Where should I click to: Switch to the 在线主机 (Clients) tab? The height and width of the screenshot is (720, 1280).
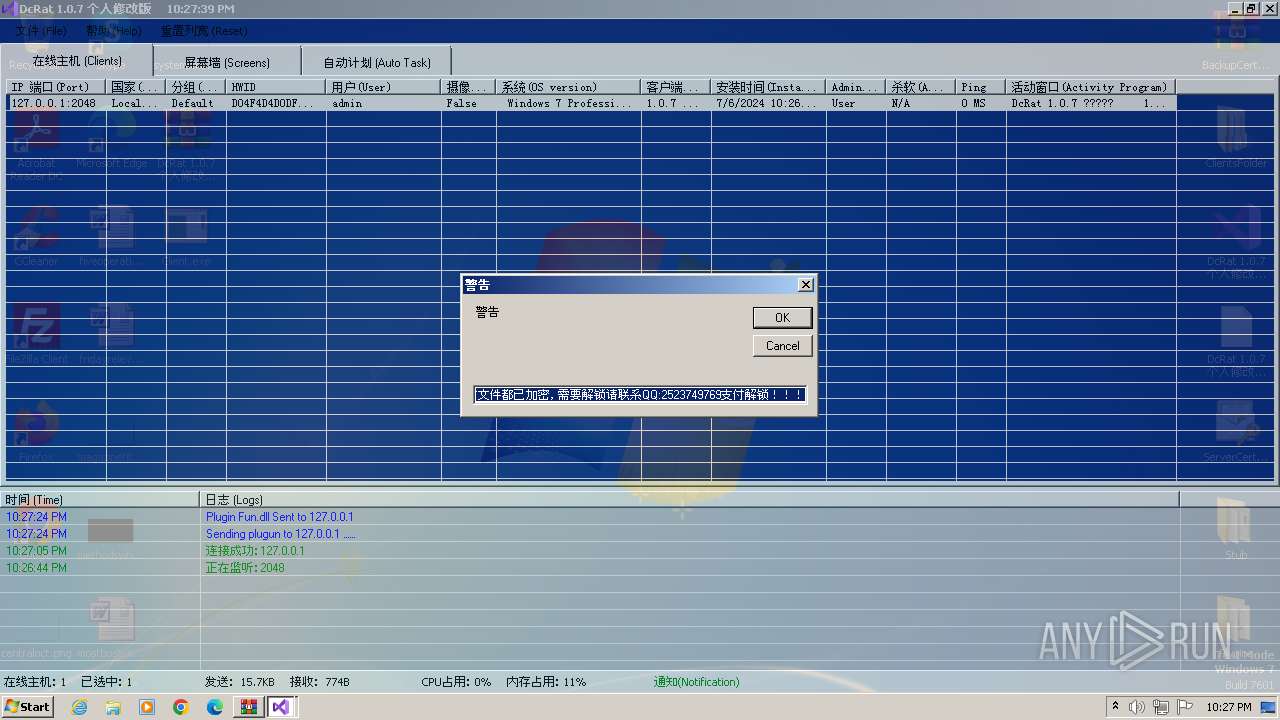point(77,61)
